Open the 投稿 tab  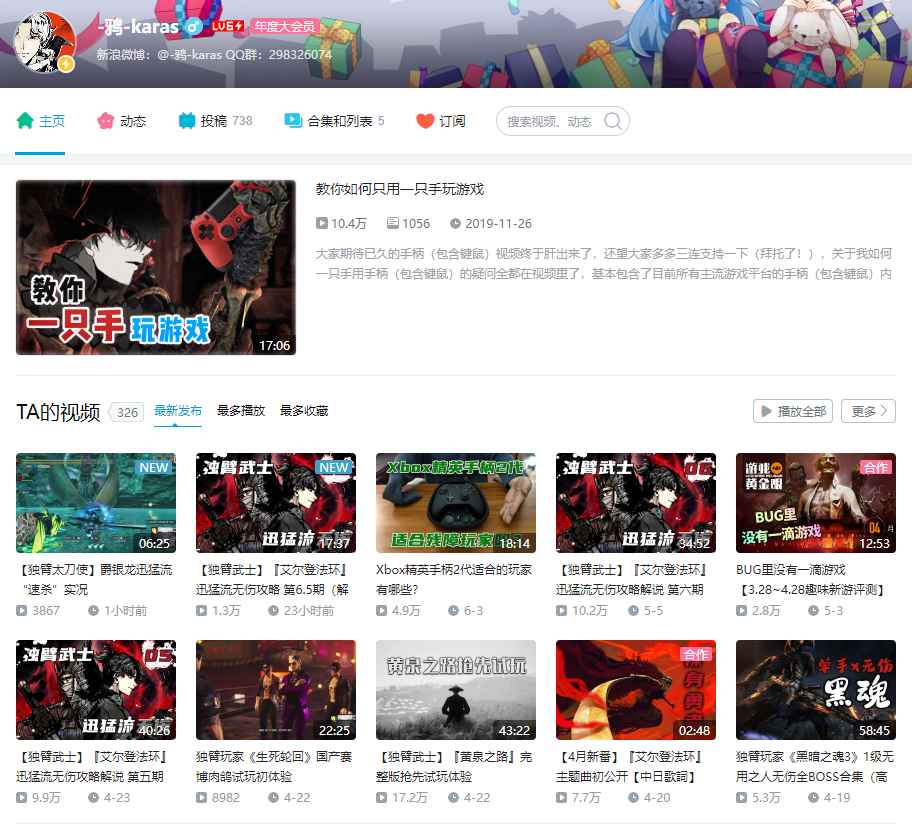pyautogui.click(x=215, y=121)
